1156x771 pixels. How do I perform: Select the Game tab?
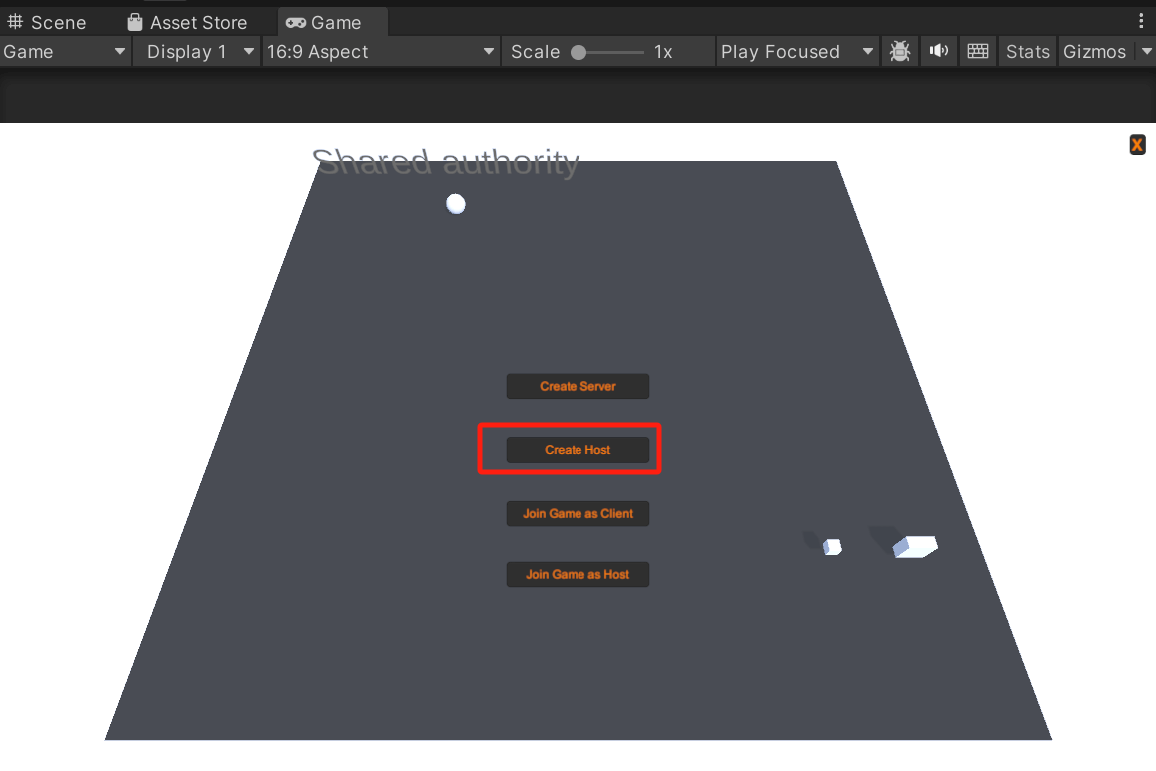coord(324,22)
